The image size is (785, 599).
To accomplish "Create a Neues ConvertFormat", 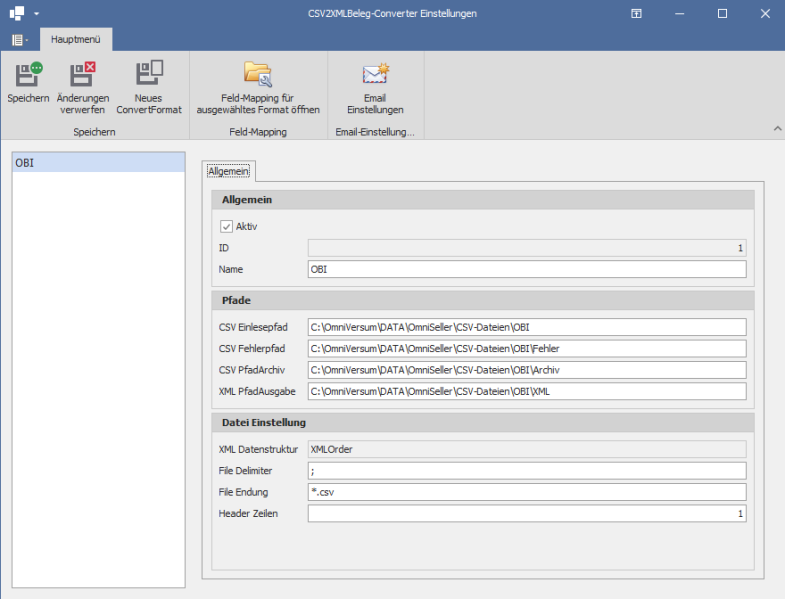I will [x=148, y=76].
